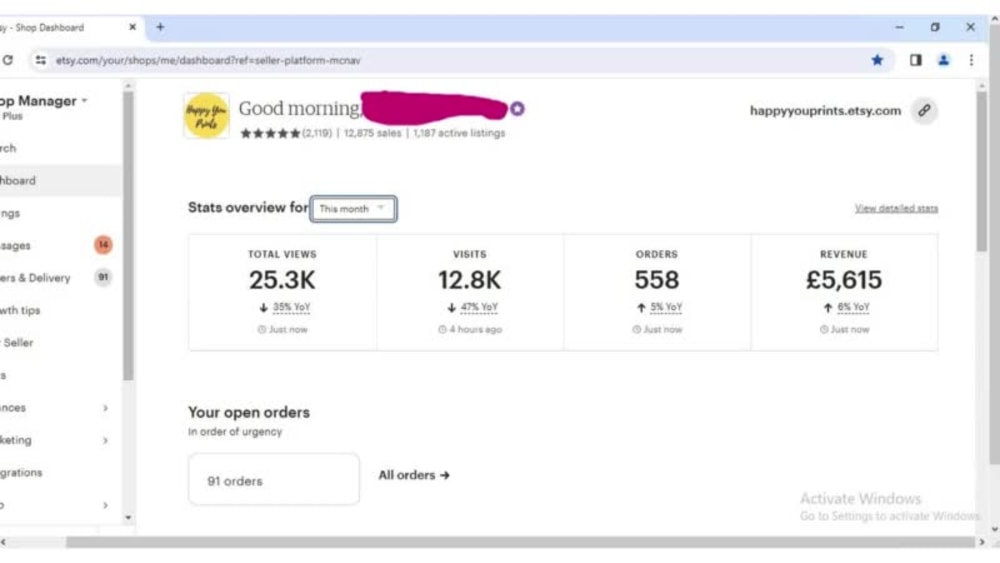The image size is (1000, 563).
Task: Open a new browser tab
Action: (160, 27)
